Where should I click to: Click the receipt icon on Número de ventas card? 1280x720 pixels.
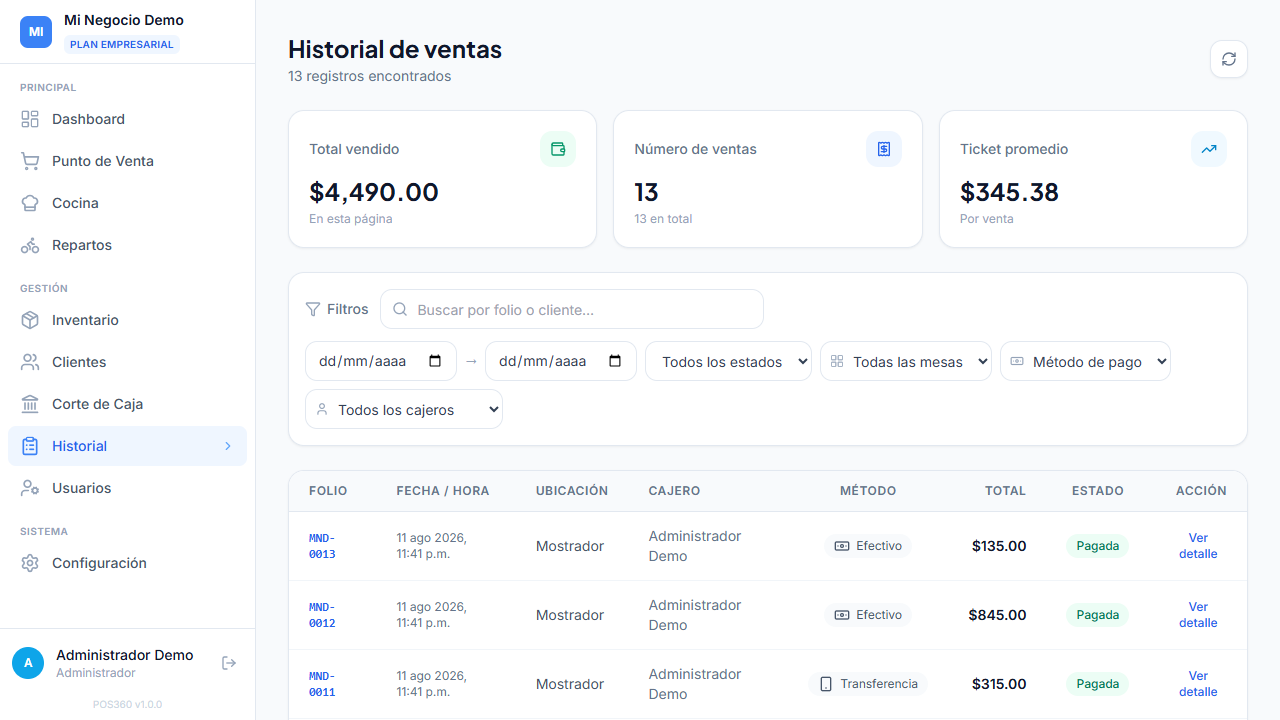884,149
